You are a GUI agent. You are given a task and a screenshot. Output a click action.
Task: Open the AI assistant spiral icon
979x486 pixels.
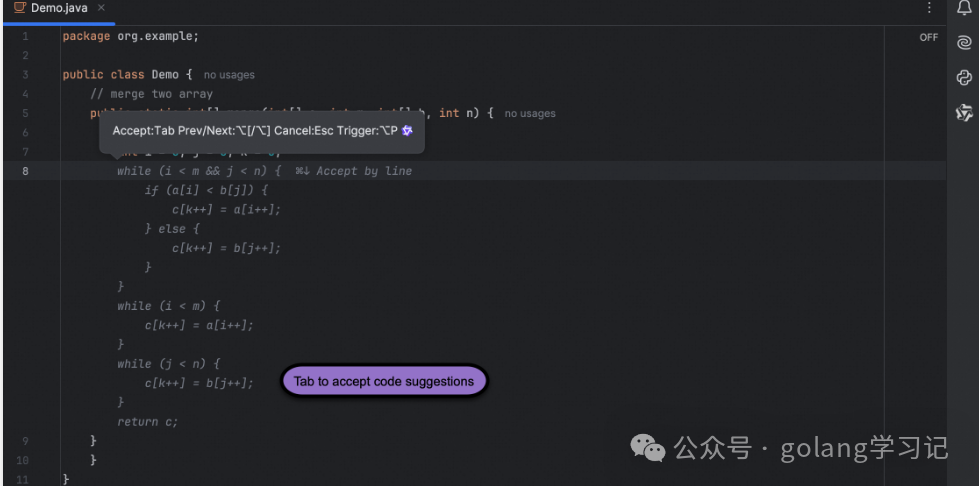(964, 42)
